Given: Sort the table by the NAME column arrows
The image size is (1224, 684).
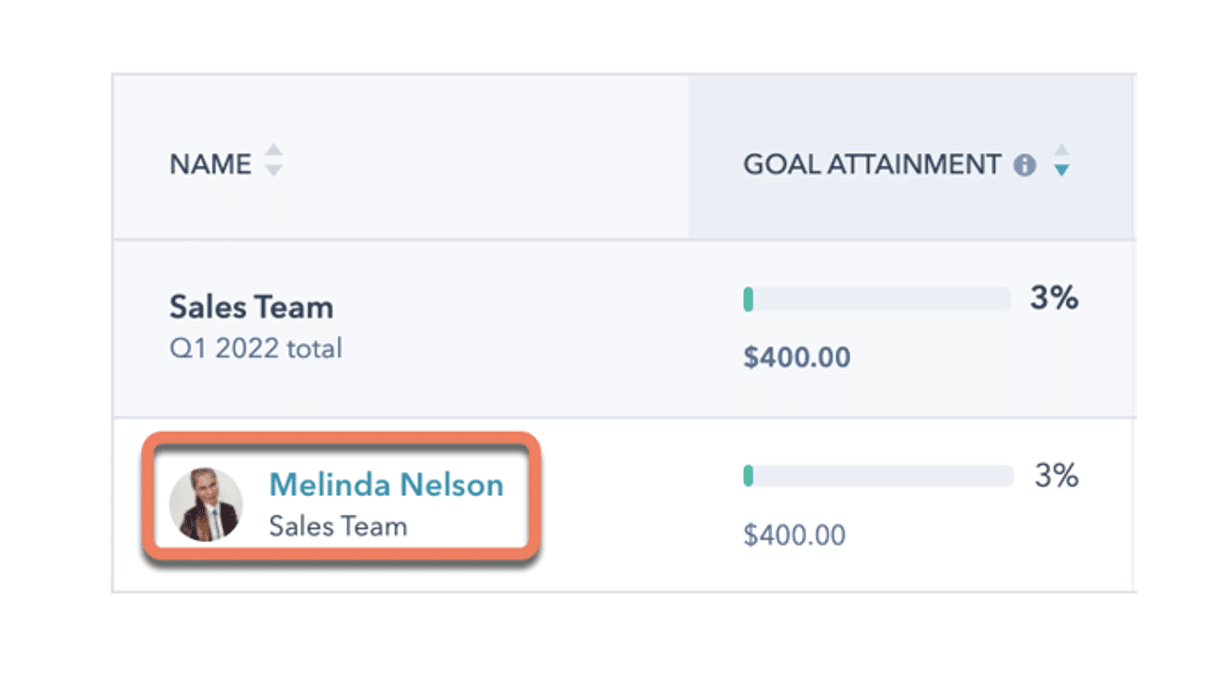Looking at the screenshot, I should 273,161.
